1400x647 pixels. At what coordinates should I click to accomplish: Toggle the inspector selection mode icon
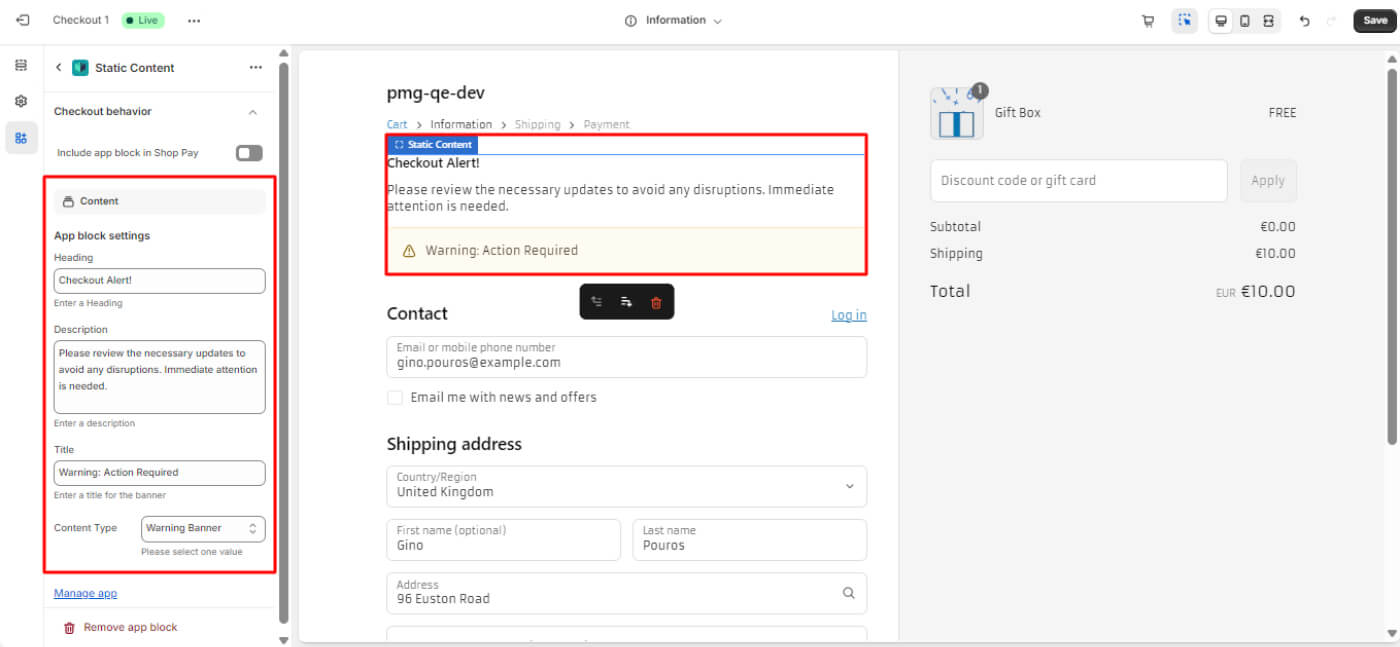click(x=1185, y=21)
